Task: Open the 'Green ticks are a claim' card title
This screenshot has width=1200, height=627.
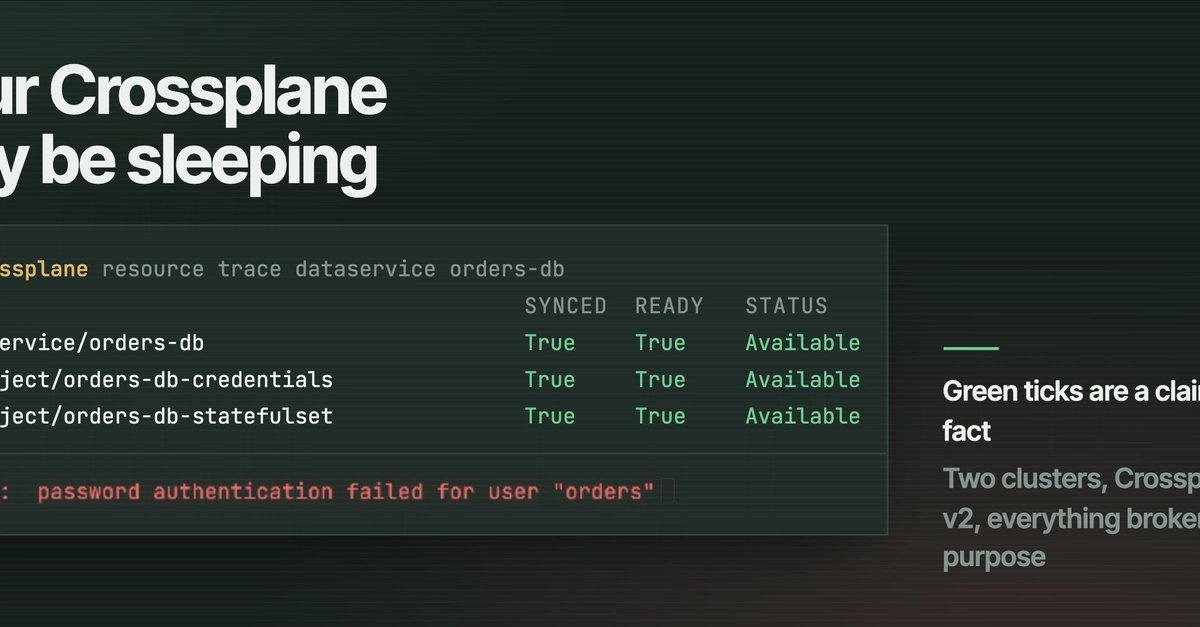Action: click(1071, 411)
